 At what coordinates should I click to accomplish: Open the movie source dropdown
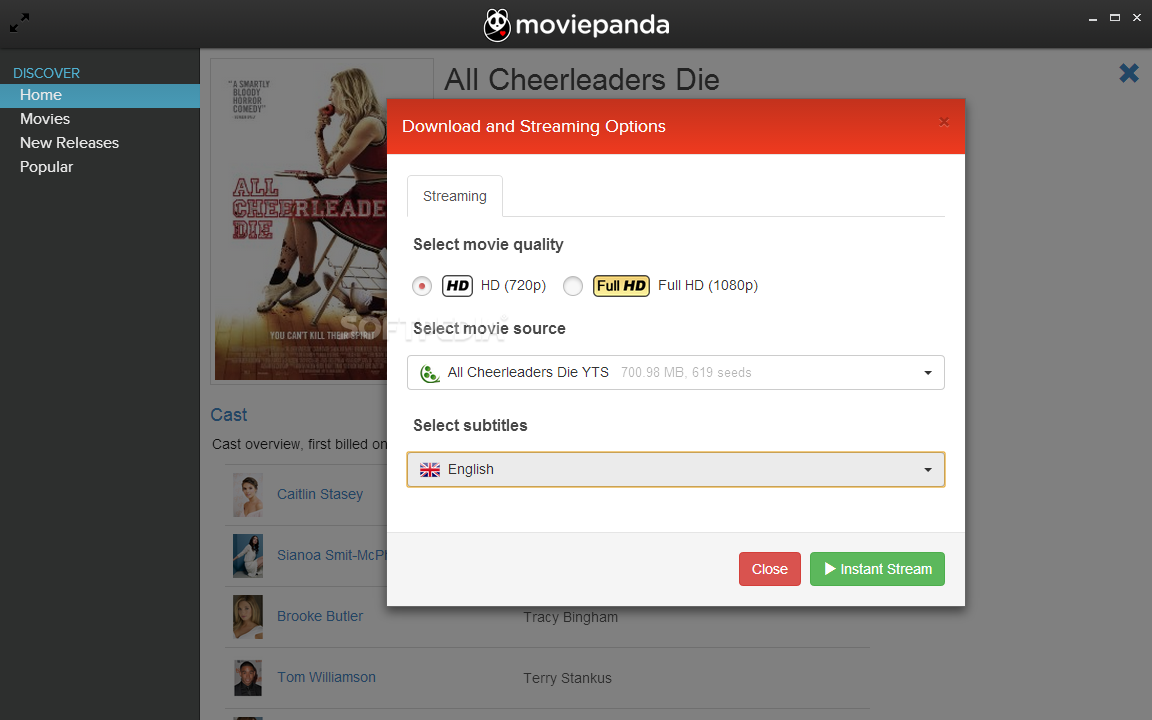[x=675, y=372]
